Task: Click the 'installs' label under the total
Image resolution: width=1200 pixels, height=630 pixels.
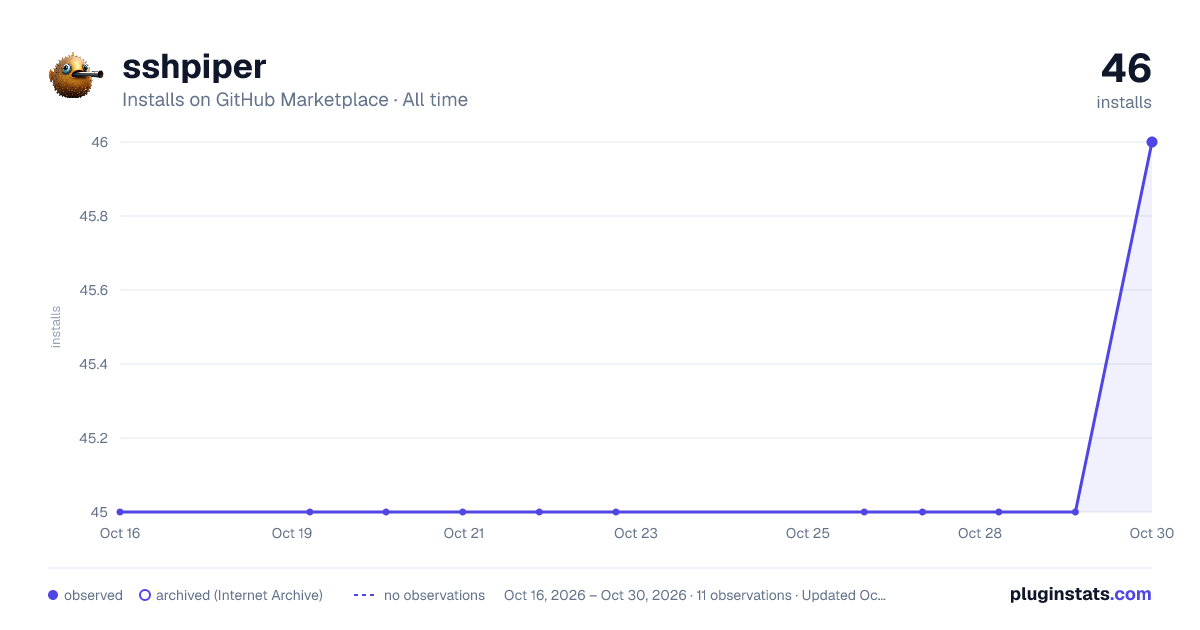Action: 1124,102
